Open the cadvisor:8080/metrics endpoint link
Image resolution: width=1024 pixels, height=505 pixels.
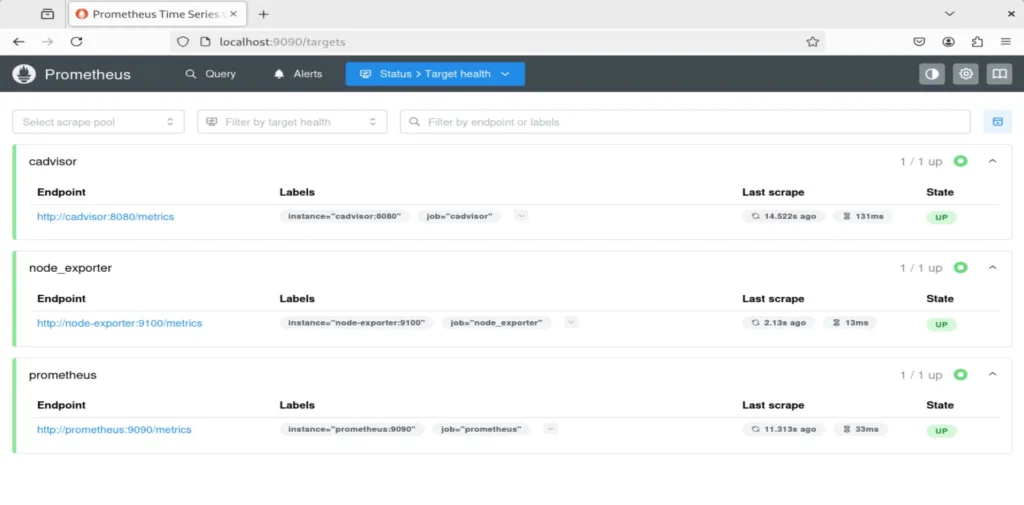click(x=106, y=217)
